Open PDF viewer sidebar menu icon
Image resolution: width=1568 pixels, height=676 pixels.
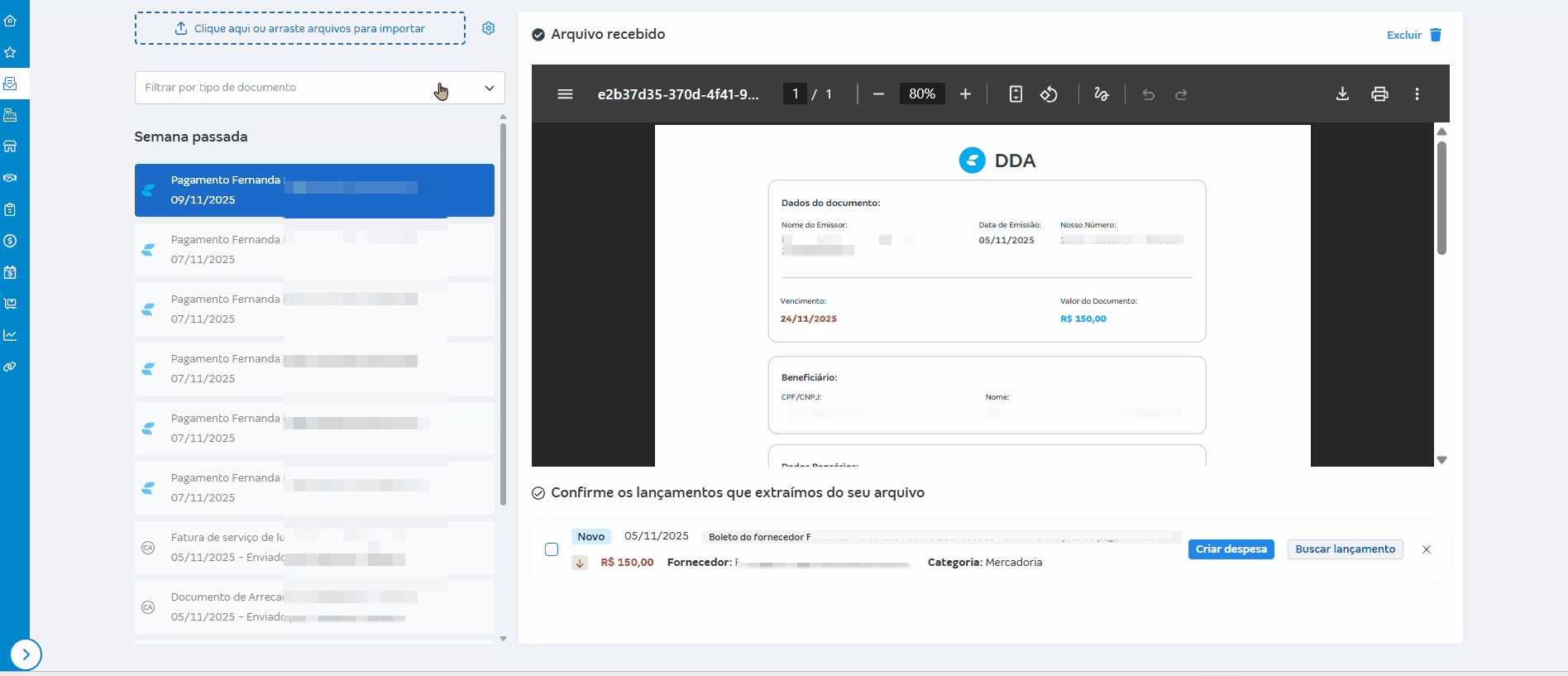click(566, 94)
